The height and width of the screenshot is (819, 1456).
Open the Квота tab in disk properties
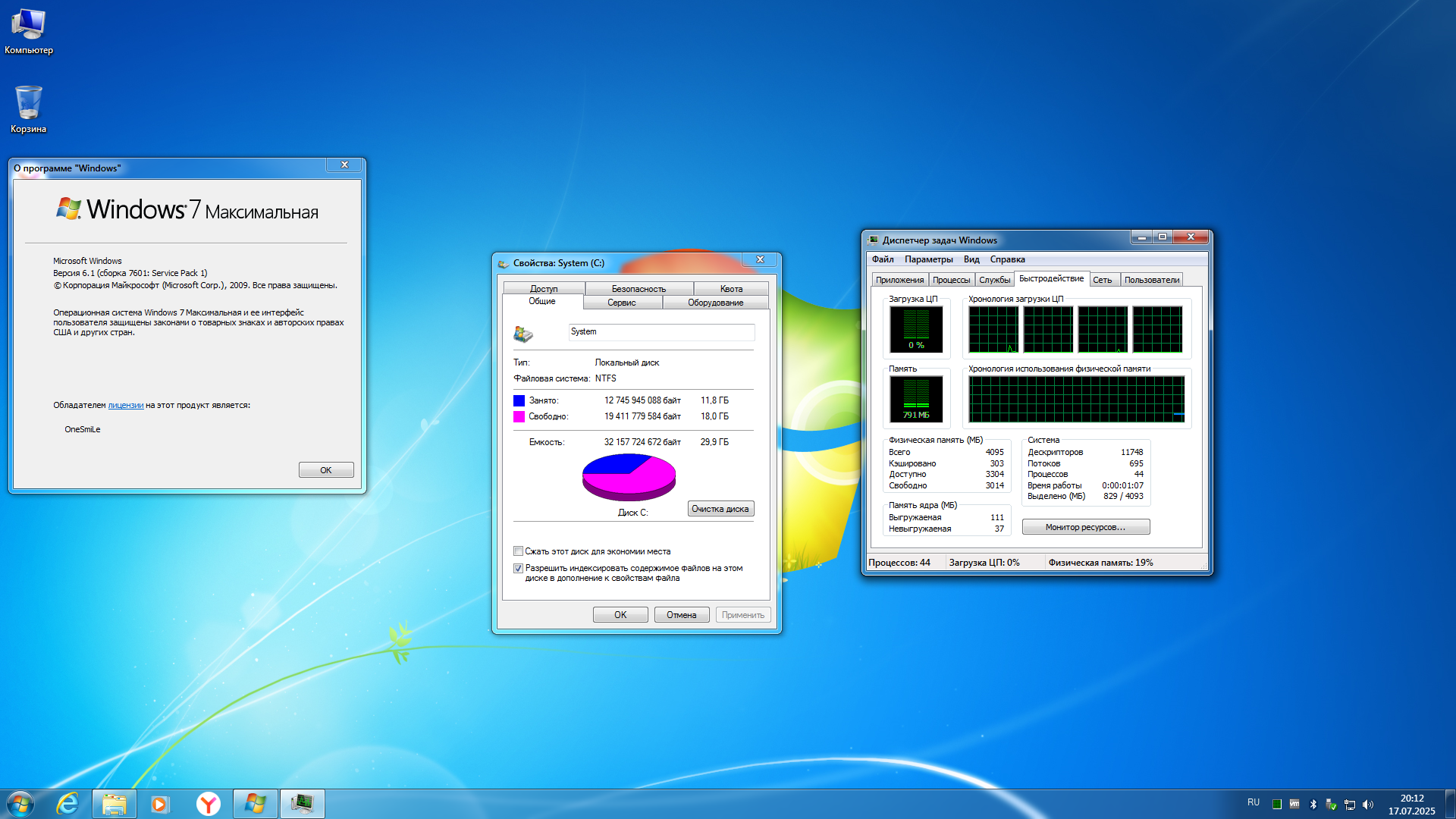point(731,289)
